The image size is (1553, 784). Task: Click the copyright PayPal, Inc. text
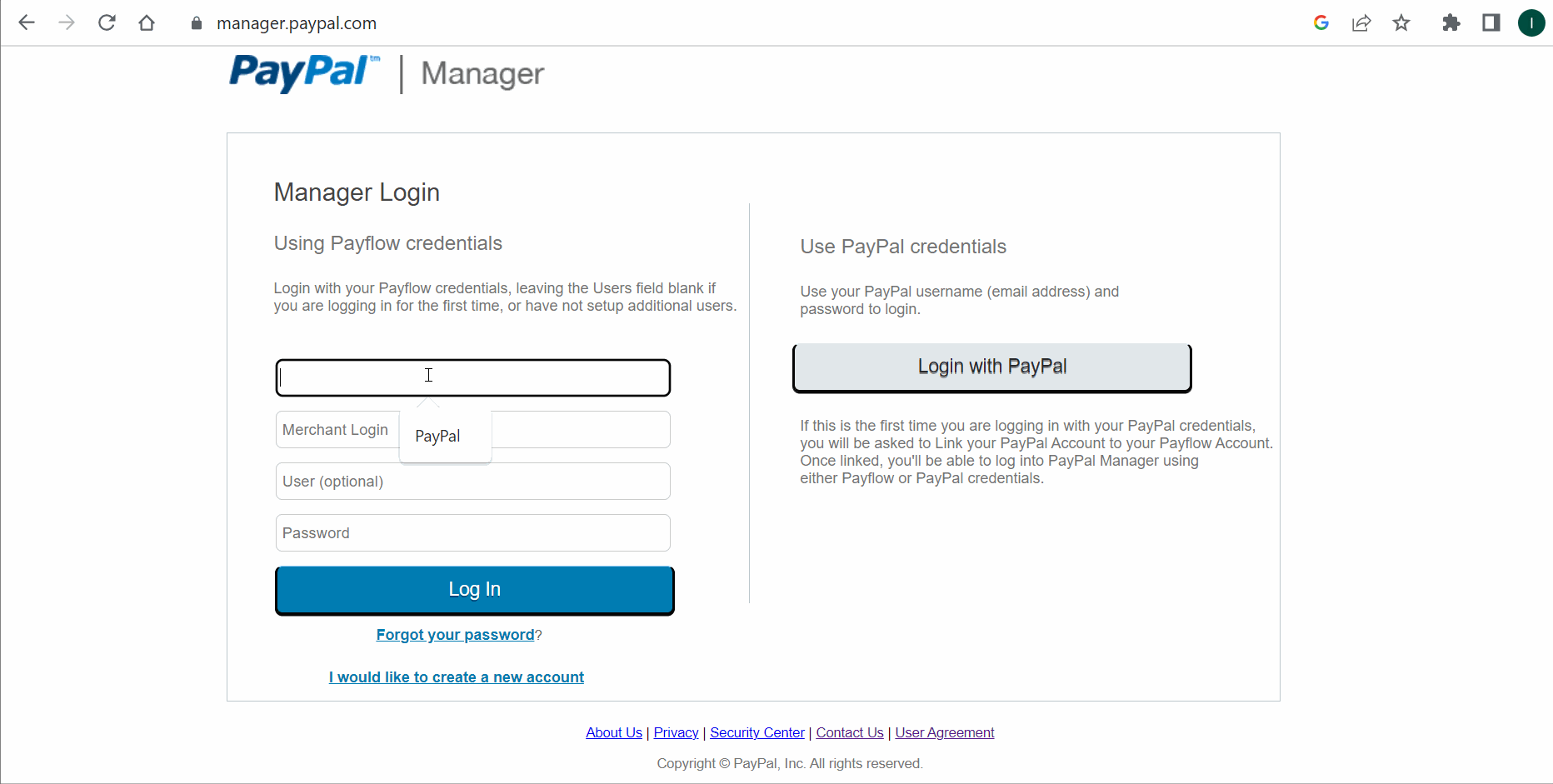click(x=790, y=763)
